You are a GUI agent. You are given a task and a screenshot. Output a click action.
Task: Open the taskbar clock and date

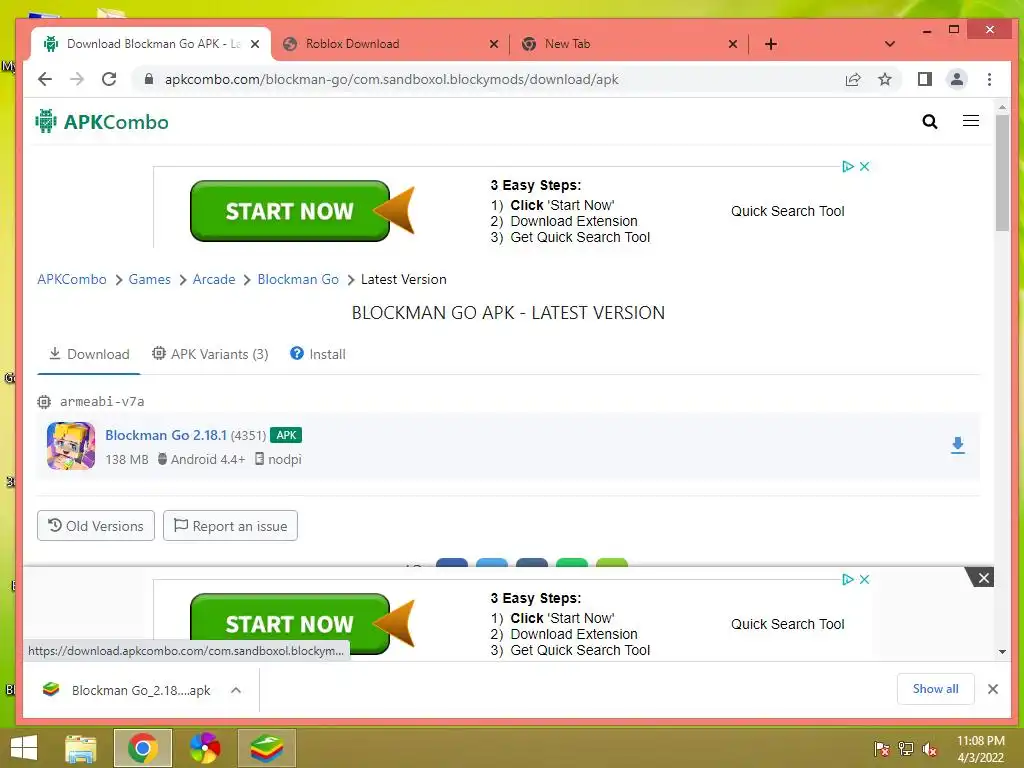(x=980, y=749)
